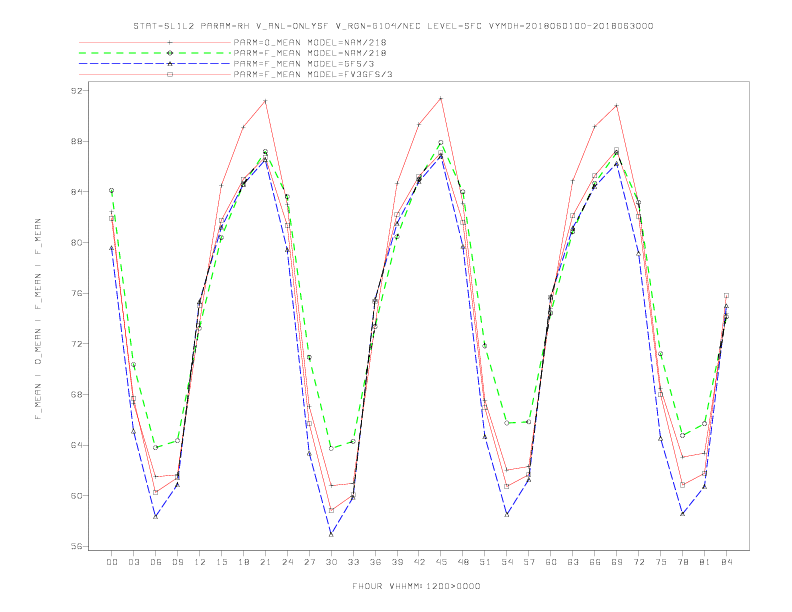Click the x-axis hour label 84
This screenshot has width=792, height=612.
(x=726, y=562)
